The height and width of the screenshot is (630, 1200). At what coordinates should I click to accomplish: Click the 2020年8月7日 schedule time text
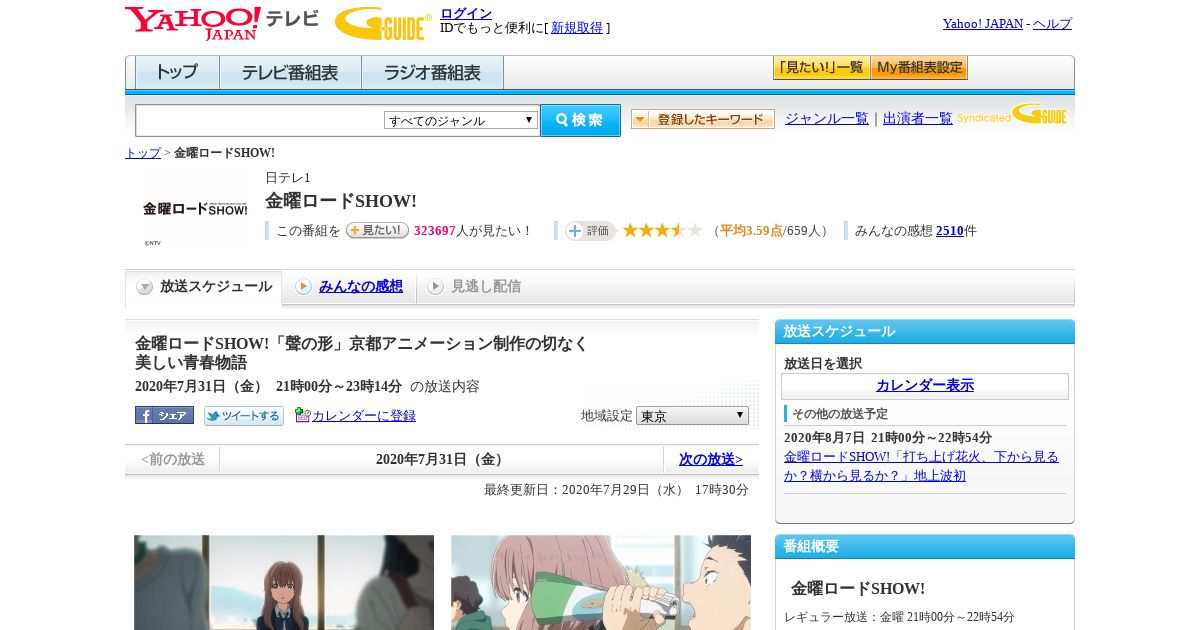888,438
